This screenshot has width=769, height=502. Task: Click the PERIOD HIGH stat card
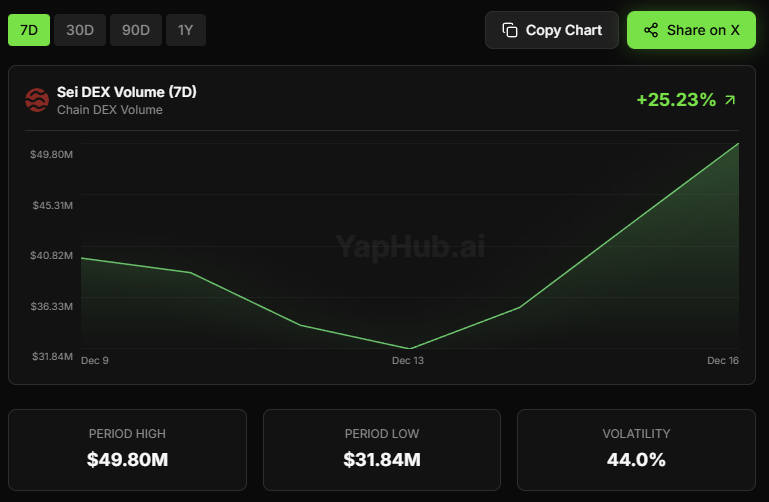pos(128,450)
